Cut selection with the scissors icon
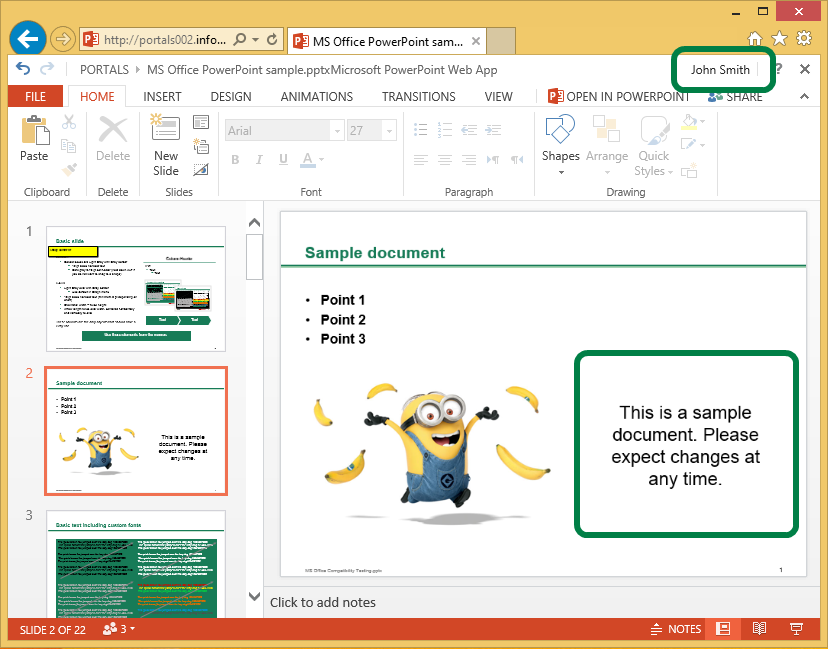This screenshot has width=828, height=649. tap(69, 122)
